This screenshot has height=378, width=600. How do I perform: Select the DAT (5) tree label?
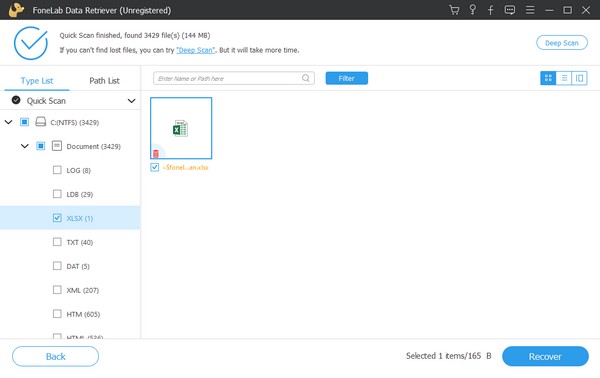tap(78, 266)
